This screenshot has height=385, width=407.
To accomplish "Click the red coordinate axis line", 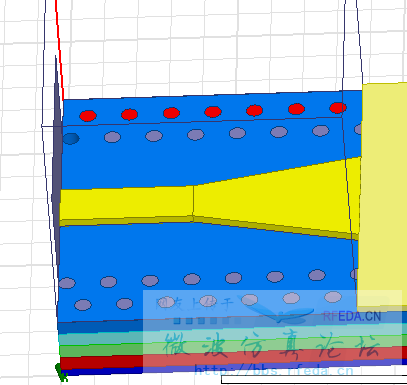I will 59,50.
